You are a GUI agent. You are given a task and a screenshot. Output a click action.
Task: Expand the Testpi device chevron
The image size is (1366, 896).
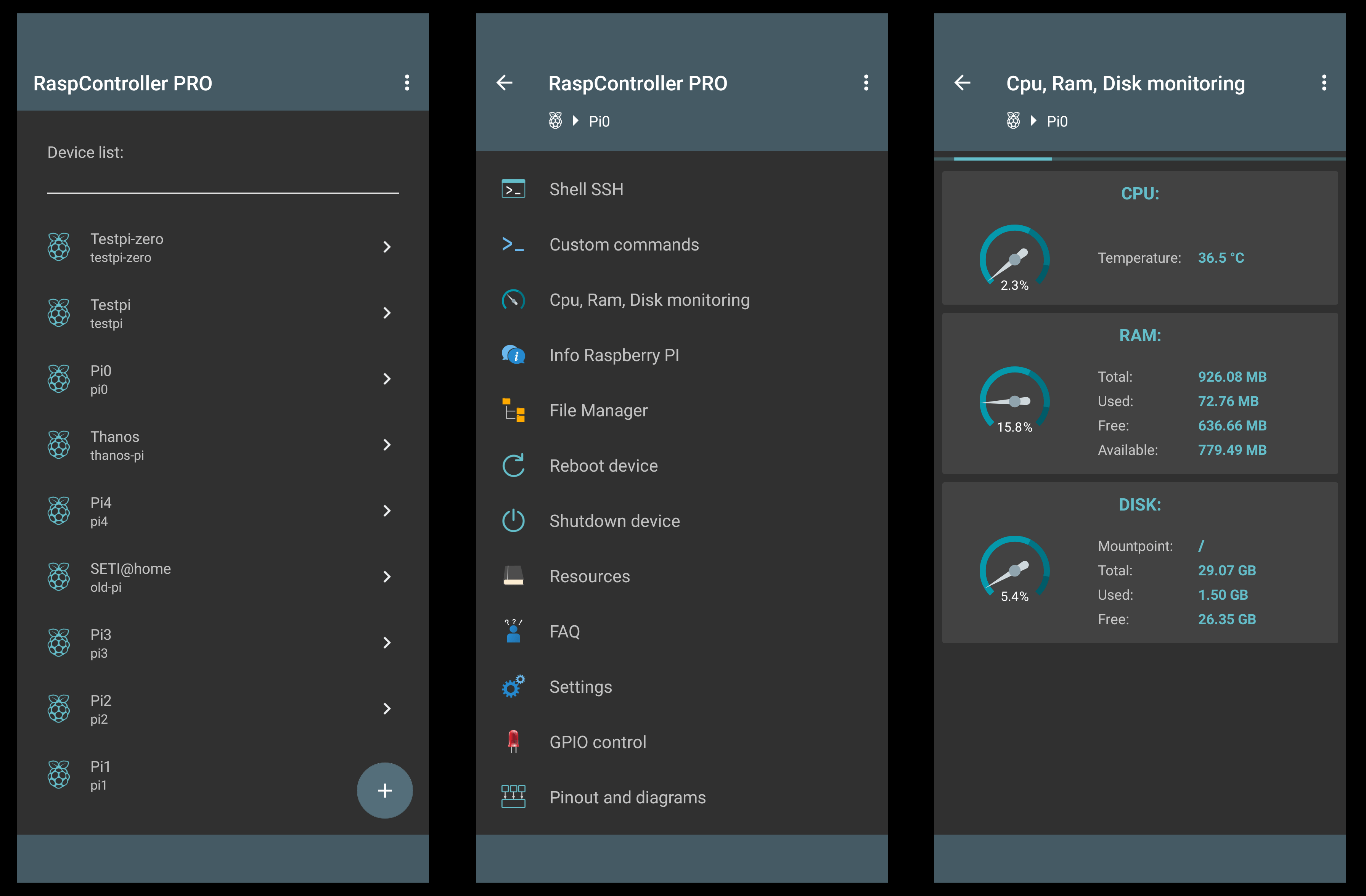387,313
